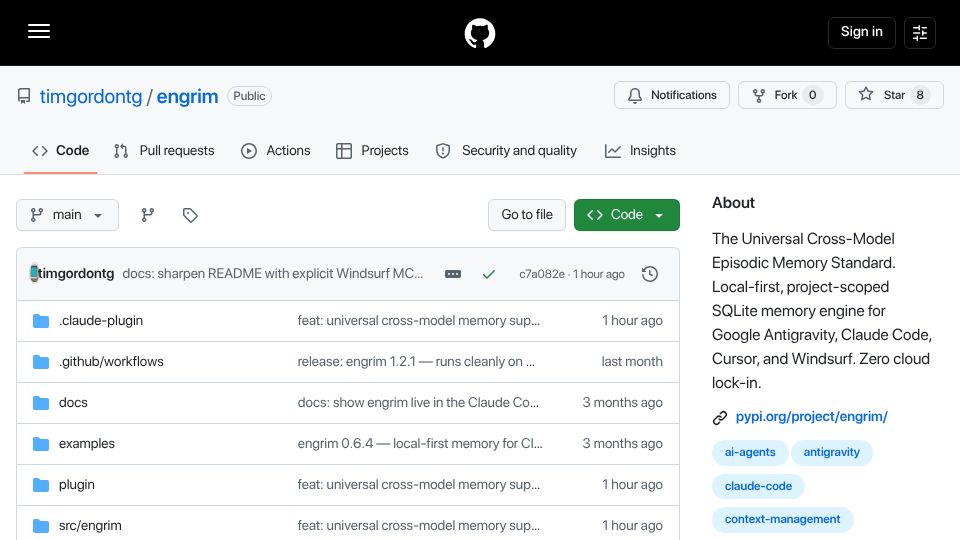The image size is (960, 540).
Task: Open the Insights tab
Action: point(640,151)
